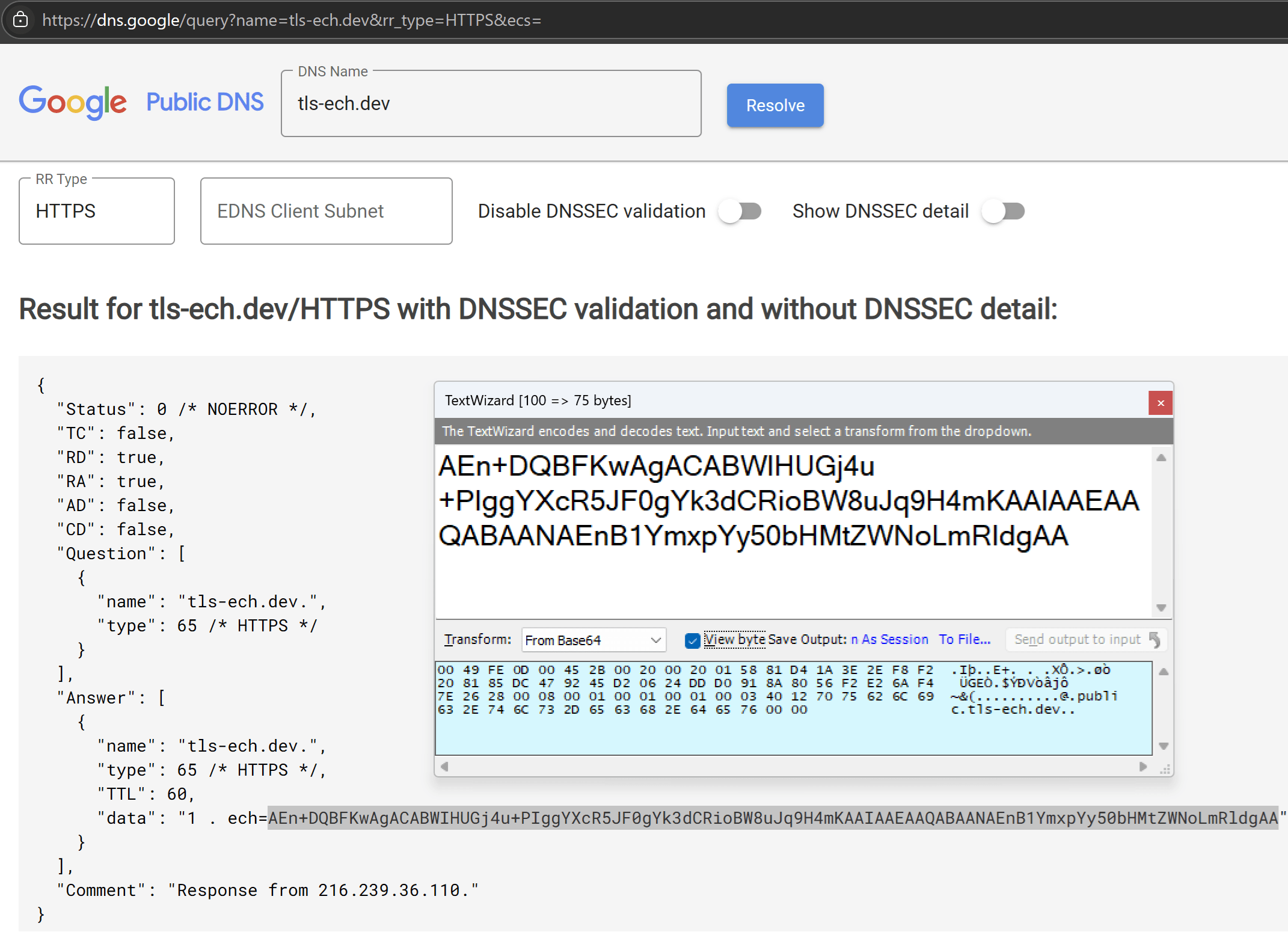Click the "Answer": [ line
The width and height of the screenshot is (1288, 932).
[111, 698]
